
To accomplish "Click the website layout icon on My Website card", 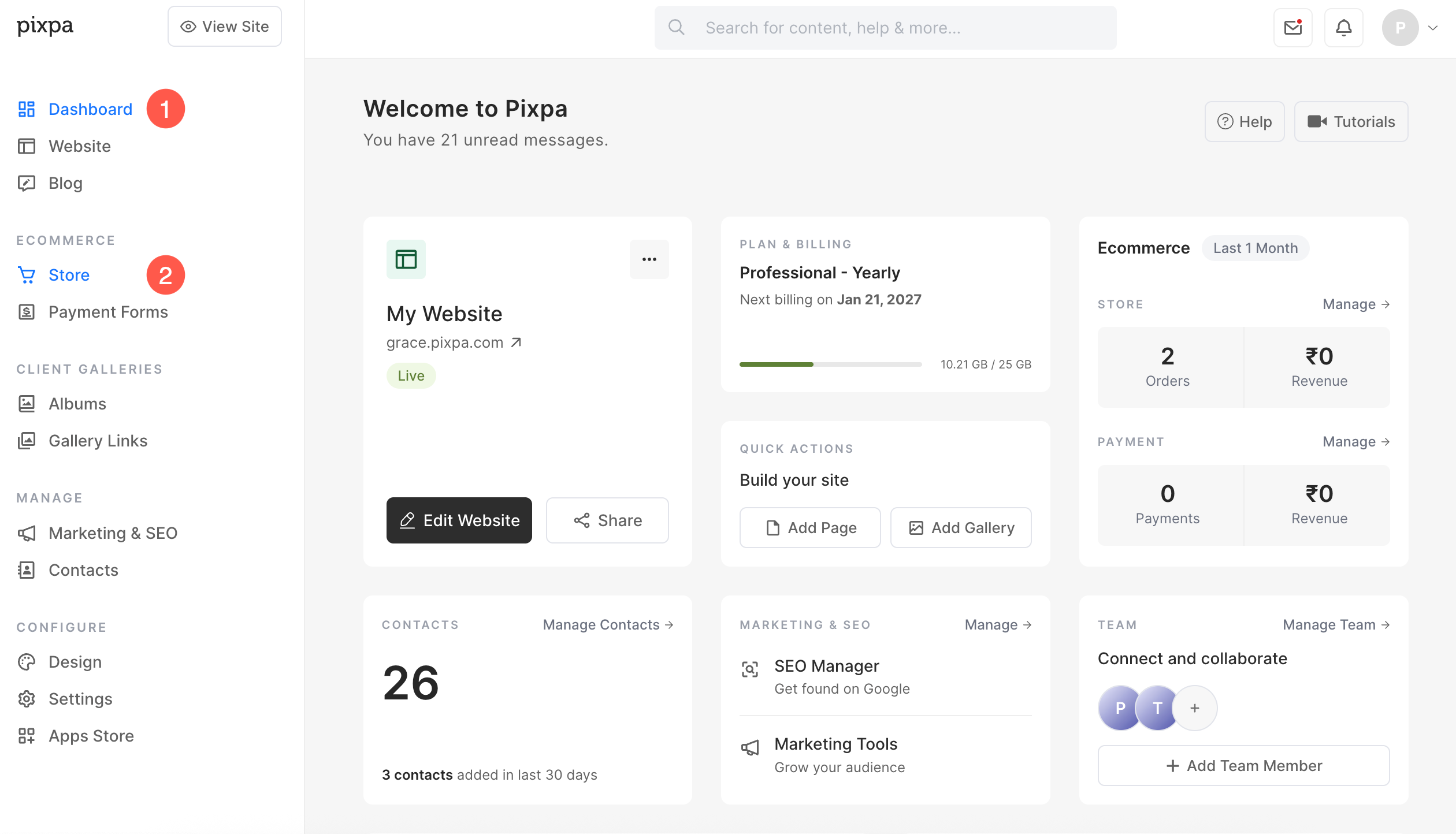I will [x=406, y=259].
